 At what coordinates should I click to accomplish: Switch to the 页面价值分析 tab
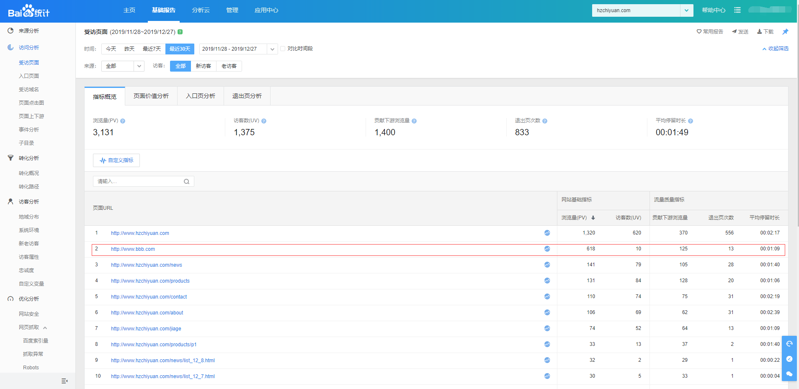[151, 96]
